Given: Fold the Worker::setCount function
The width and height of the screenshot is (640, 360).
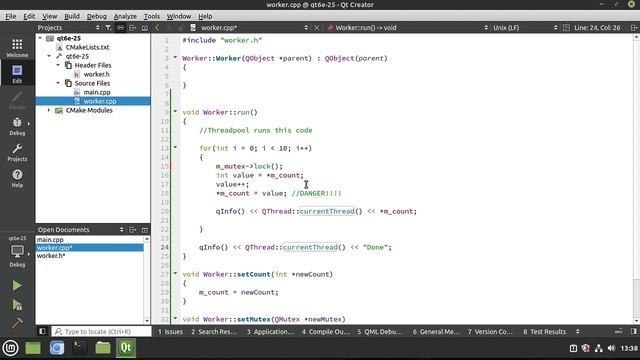Looking at the screenshot, I should pos(176,273).
